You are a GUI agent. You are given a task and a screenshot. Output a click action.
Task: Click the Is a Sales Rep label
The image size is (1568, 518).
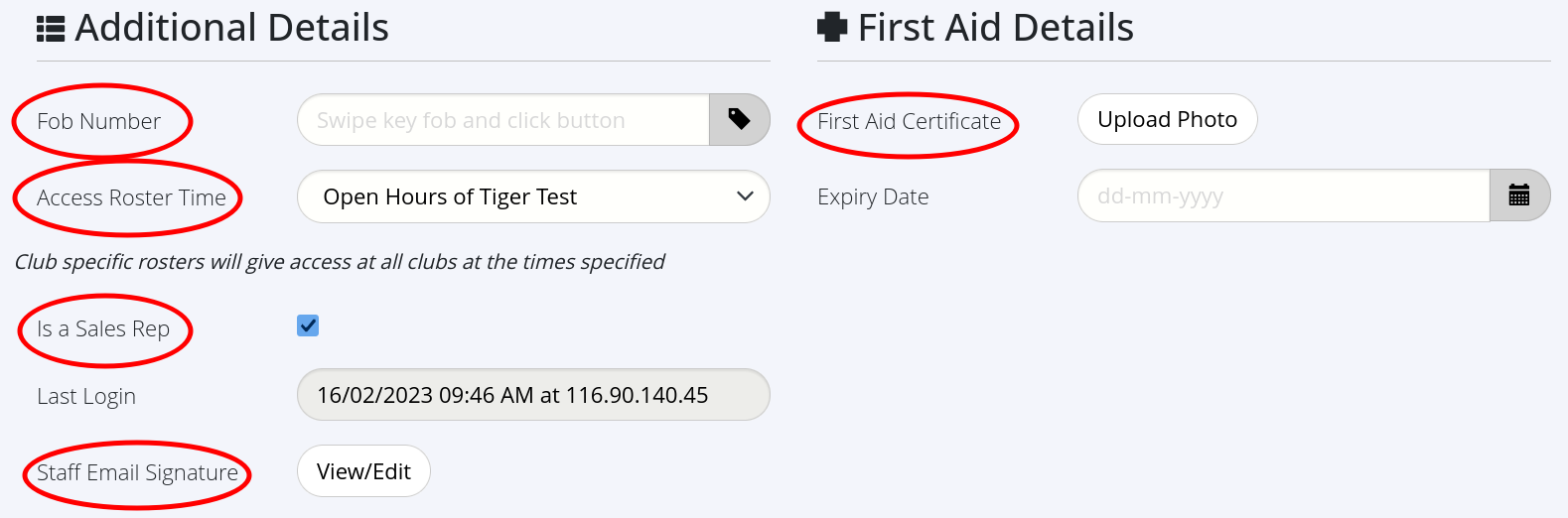pos(103,328)
